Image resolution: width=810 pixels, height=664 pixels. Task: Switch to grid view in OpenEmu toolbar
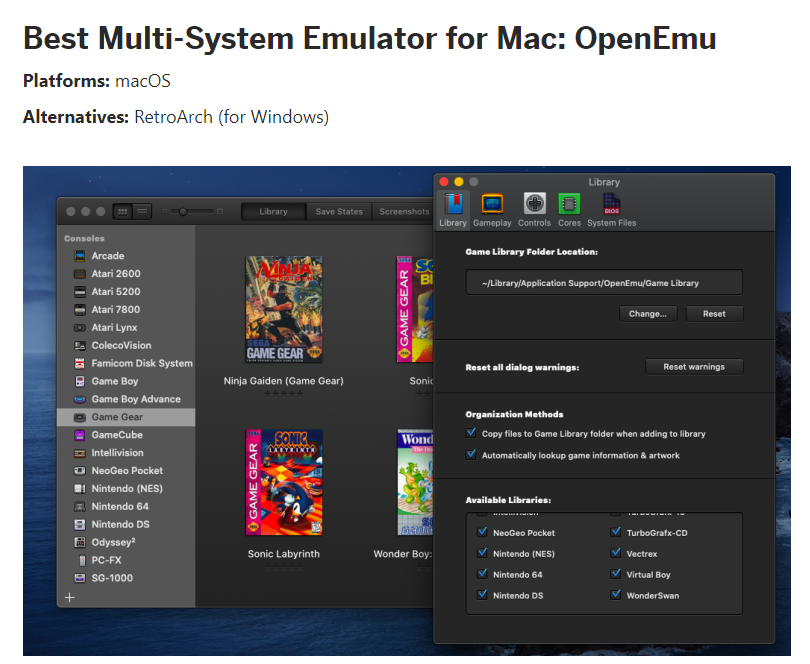(122, 211)
